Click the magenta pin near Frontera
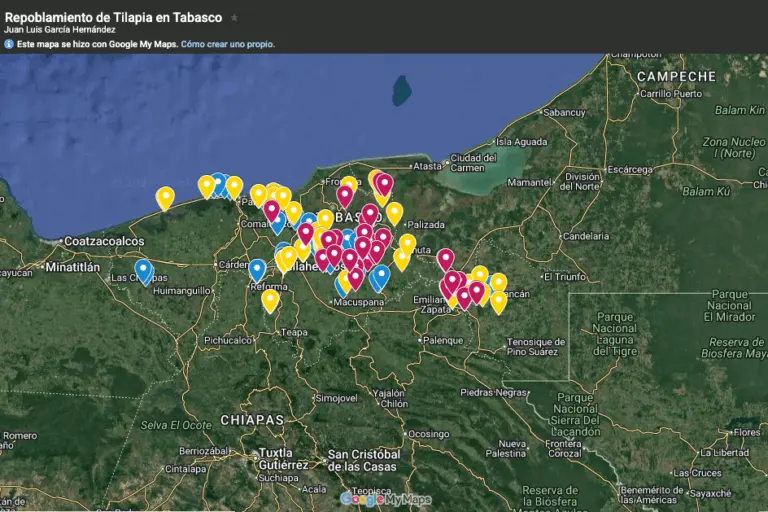 coord(345,194)
